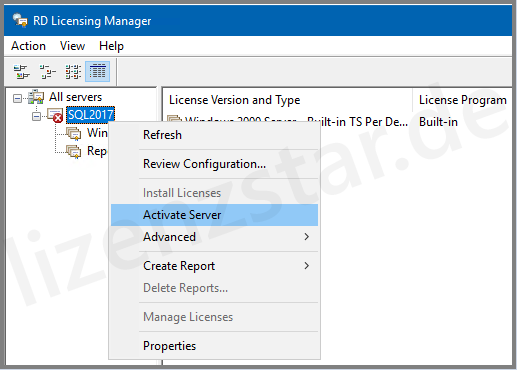This screenshot has height=370, width=517.
Task: Switch to Large Icons view in toolbar
Action: pyautogui.click(x=22, y=72)
